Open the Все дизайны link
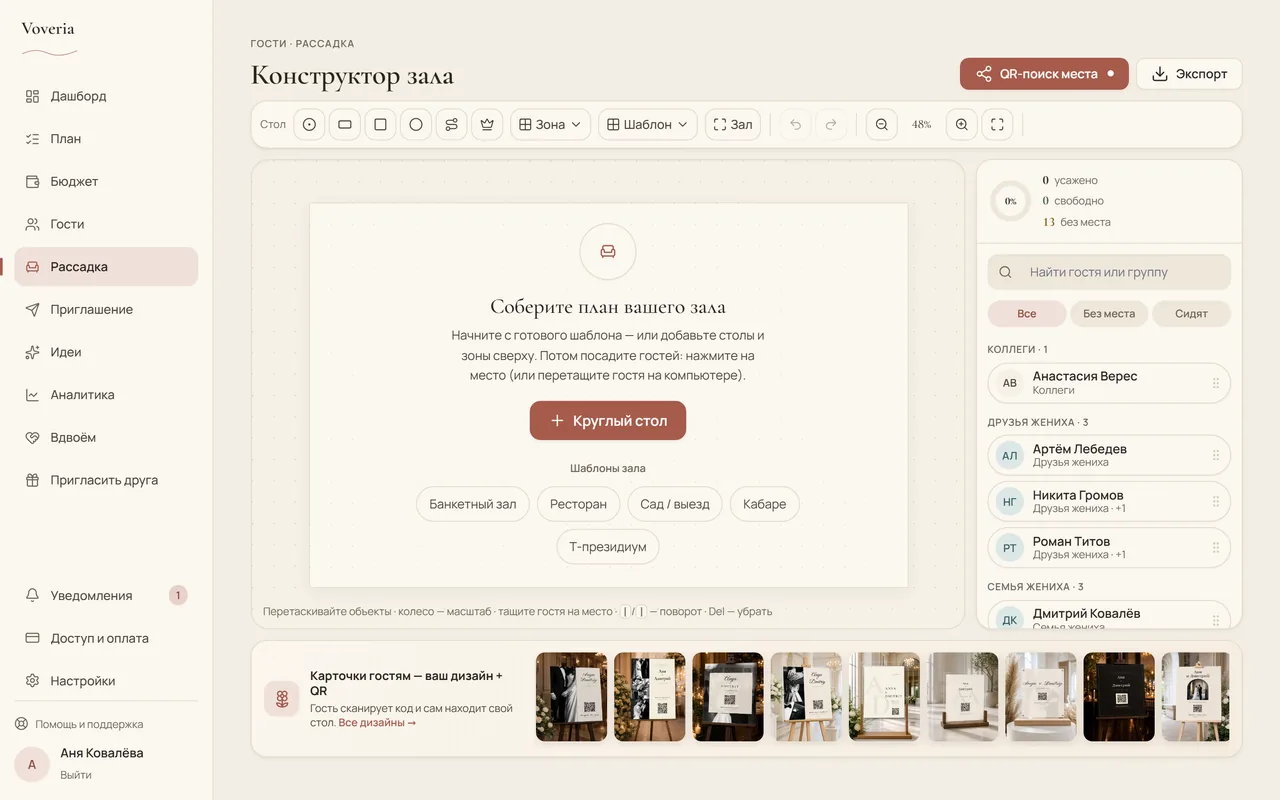 [x=377, y=722]
